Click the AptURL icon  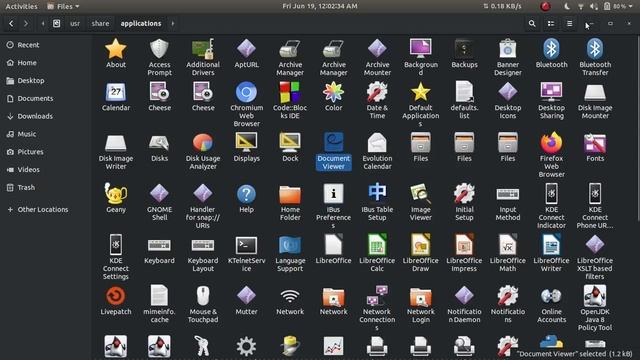tap(247, 49)
